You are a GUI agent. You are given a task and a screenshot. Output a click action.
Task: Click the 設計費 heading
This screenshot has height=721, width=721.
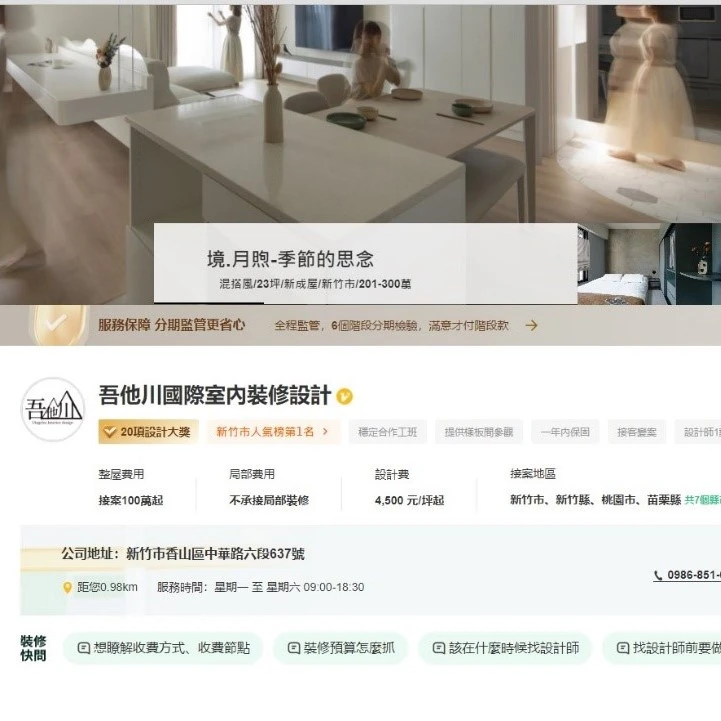(x=392, y=474)
